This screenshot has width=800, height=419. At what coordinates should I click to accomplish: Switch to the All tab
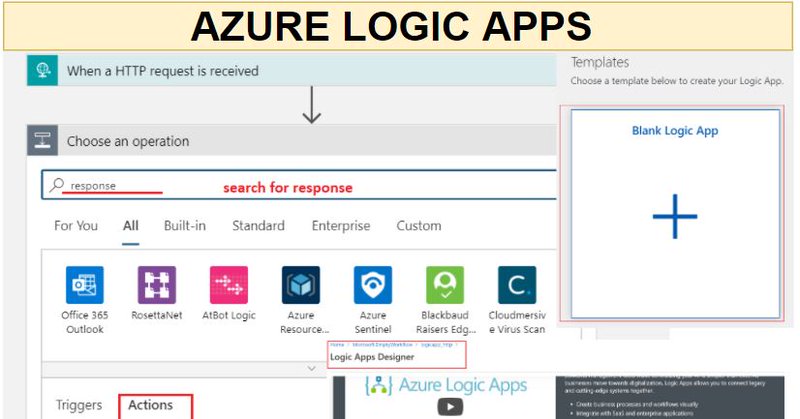tap(131, 226)
